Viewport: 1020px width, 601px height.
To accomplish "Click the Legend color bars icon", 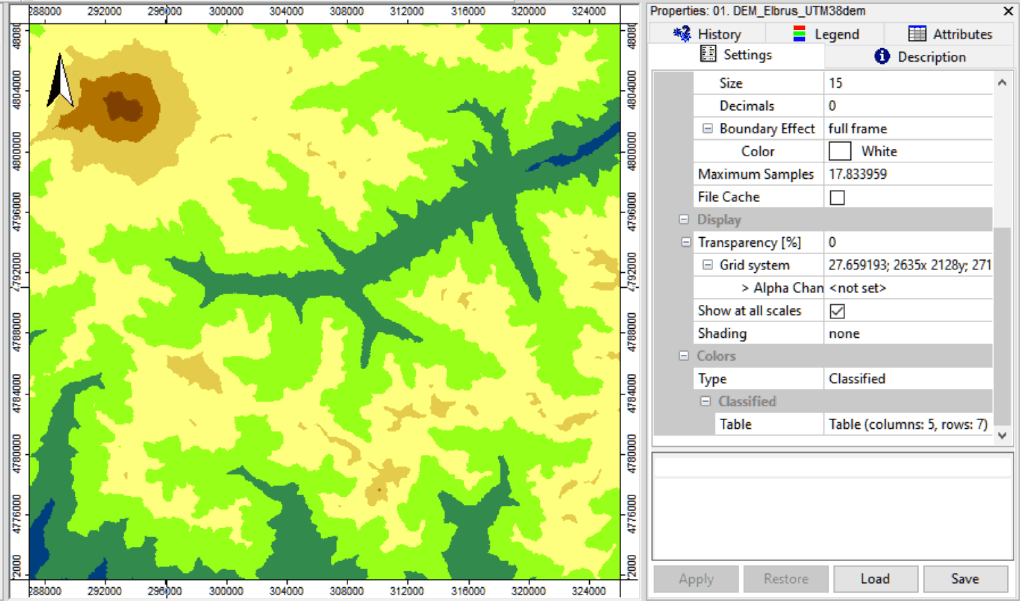I will click(x=800, y=33).
